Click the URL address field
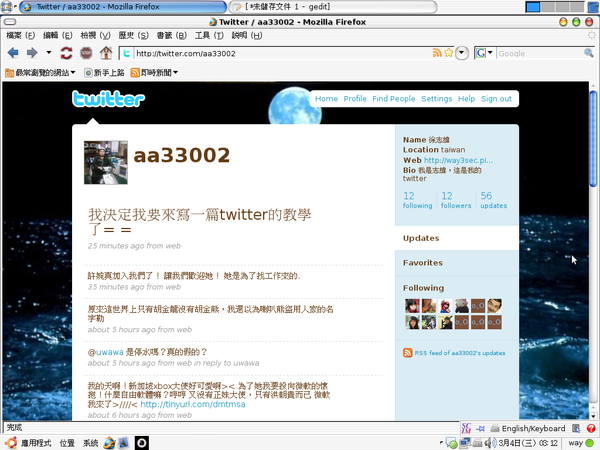Viewport: 600px width, 450px height. click(281, 53)
